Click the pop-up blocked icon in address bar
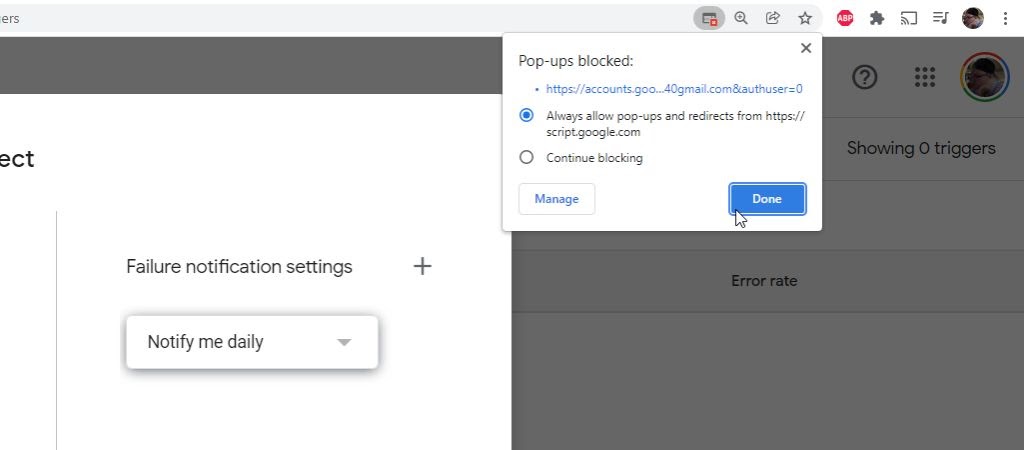 click(x=709, y=18)
